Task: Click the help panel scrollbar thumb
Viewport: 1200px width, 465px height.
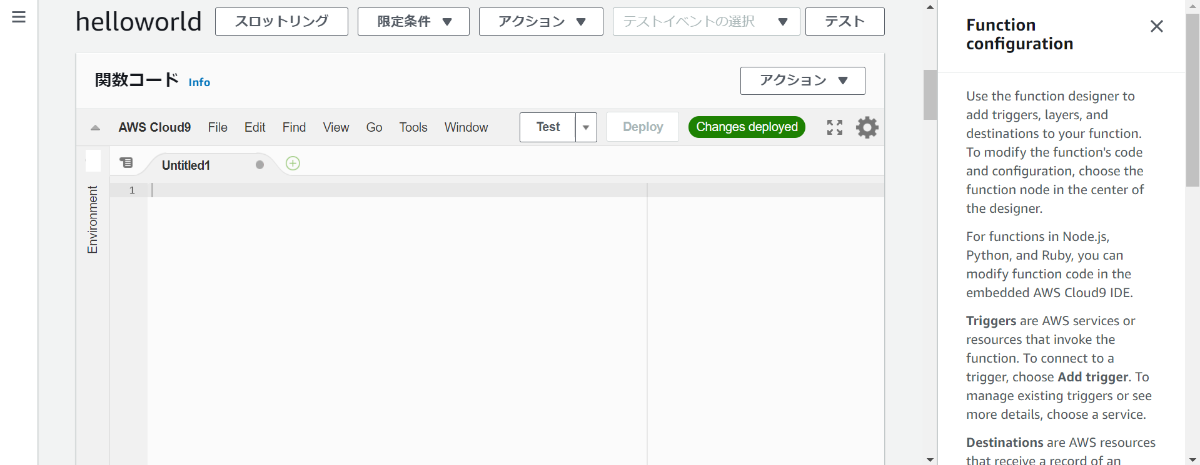Action: pyautogui.click(x=1193, y=100)
